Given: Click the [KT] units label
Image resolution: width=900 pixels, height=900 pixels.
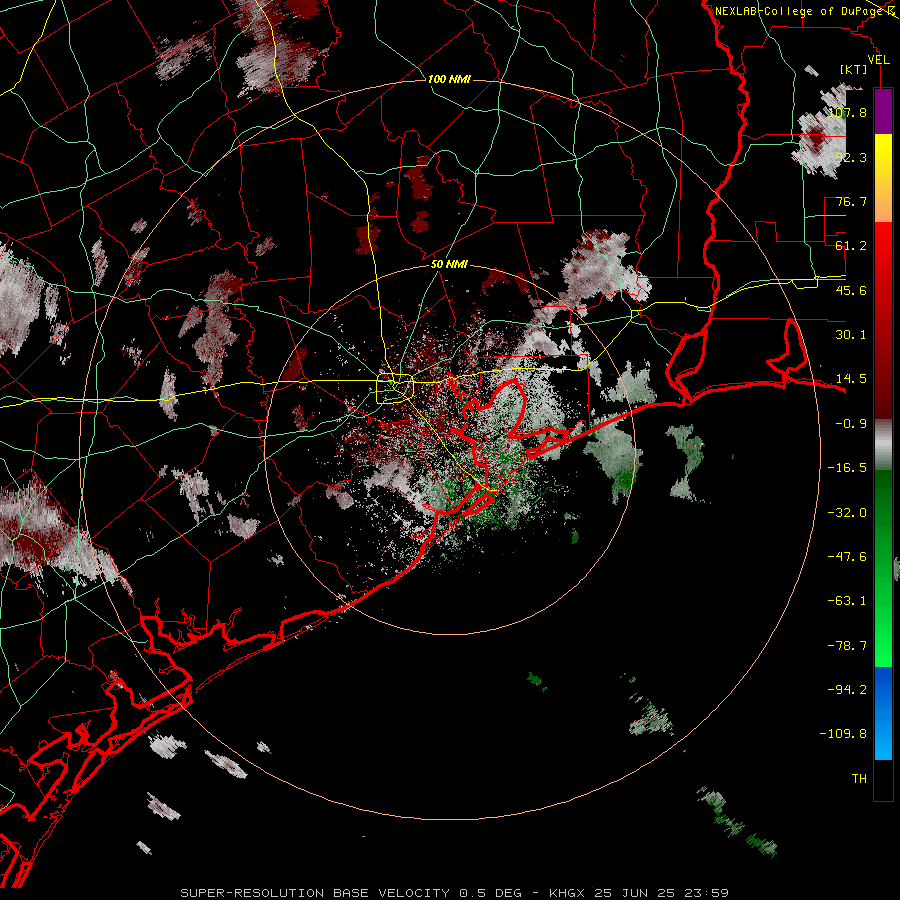Looking at the screenshot, I should click(x=853, y=69).
